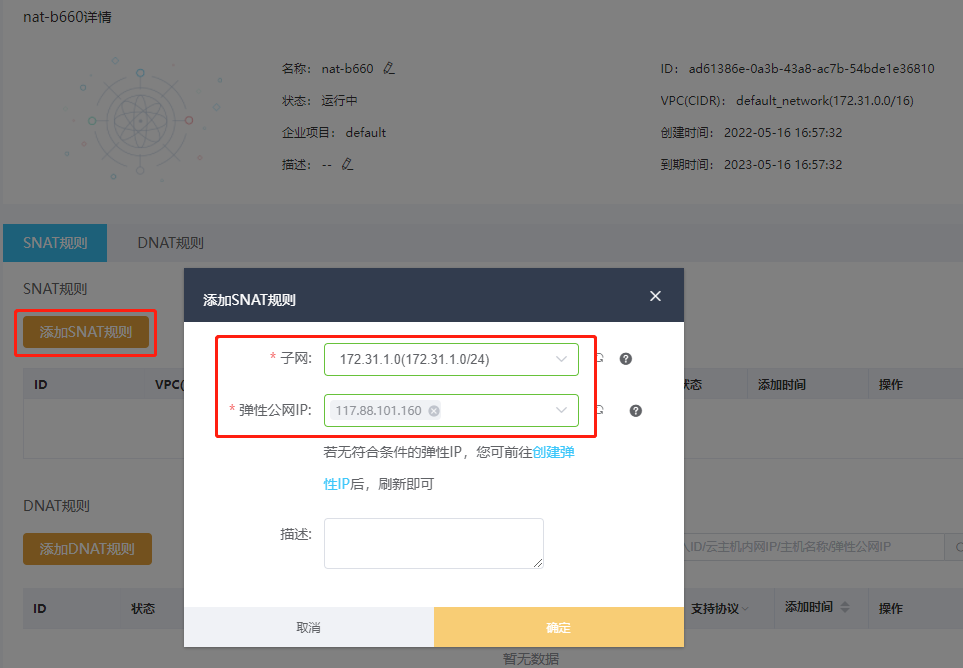Refresh the 子网 list icon
This screenshot has width=963, height=668.
pyautogui.click(x=599, y=359)
